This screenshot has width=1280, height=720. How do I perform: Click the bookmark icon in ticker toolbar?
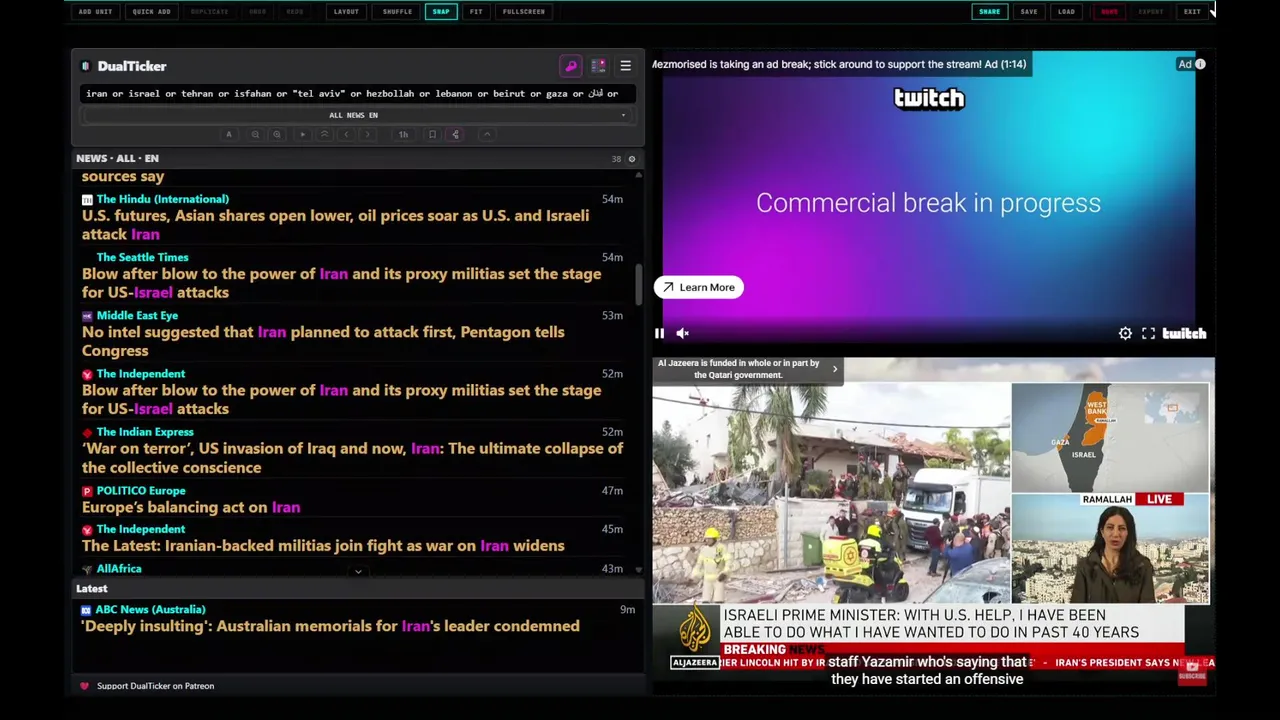(432, 134)
